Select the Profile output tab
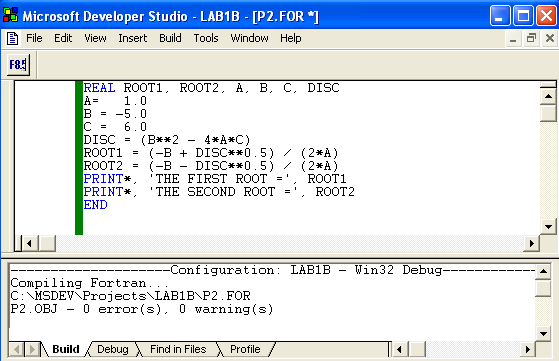The image size is (559, 361). (x=245, y=349)
